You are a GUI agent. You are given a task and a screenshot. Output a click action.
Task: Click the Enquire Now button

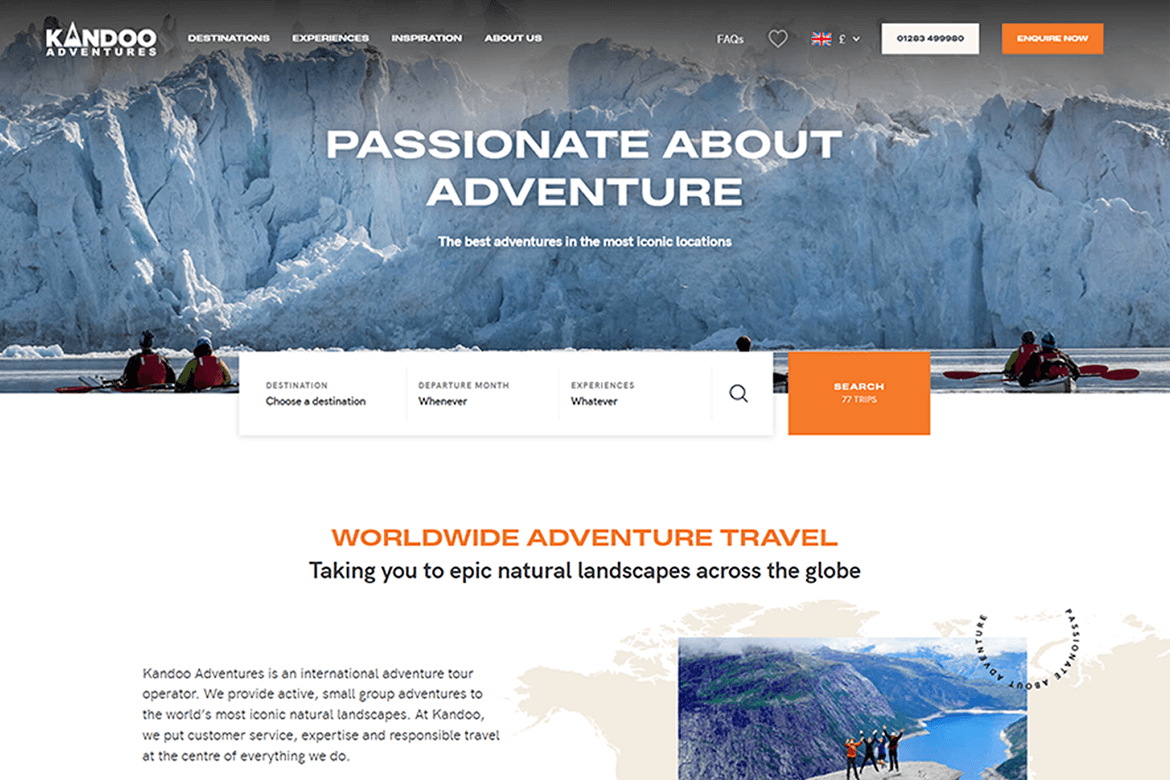tap(1052, 39)
